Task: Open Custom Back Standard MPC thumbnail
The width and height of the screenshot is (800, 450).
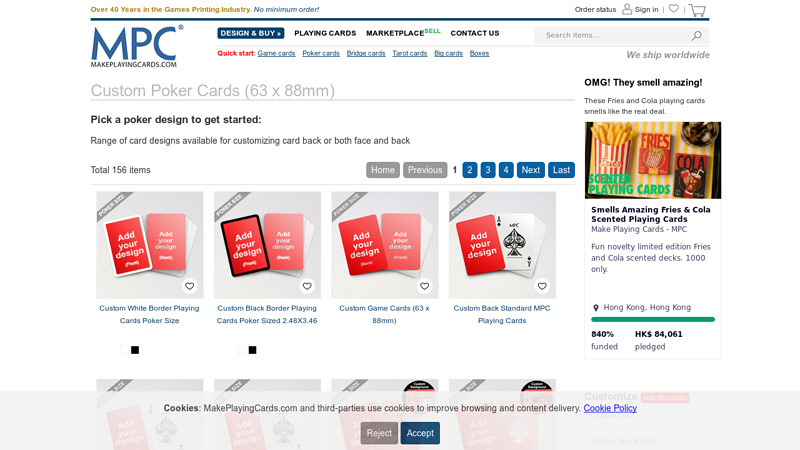Action: point(502,245)
